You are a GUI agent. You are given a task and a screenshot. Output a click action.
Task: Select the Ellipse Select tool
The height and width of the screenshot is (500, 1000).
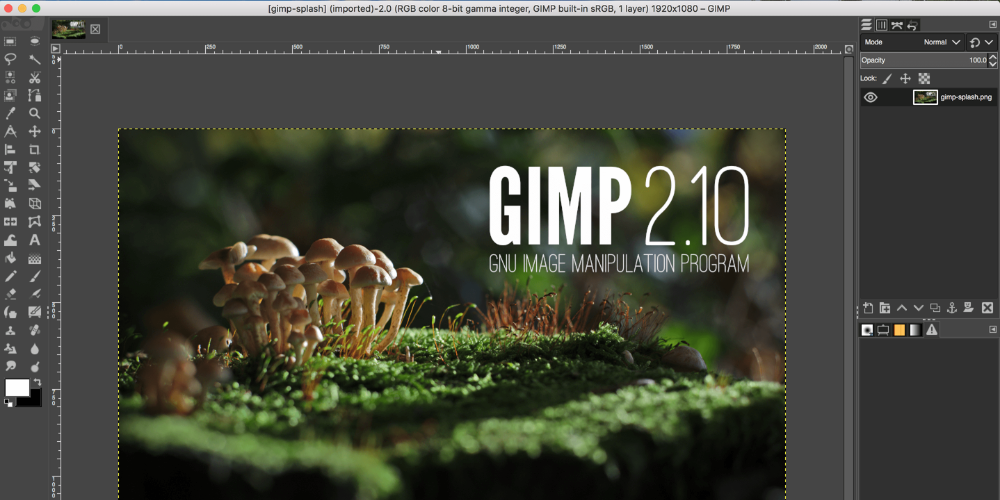click(x=34, y=41)
